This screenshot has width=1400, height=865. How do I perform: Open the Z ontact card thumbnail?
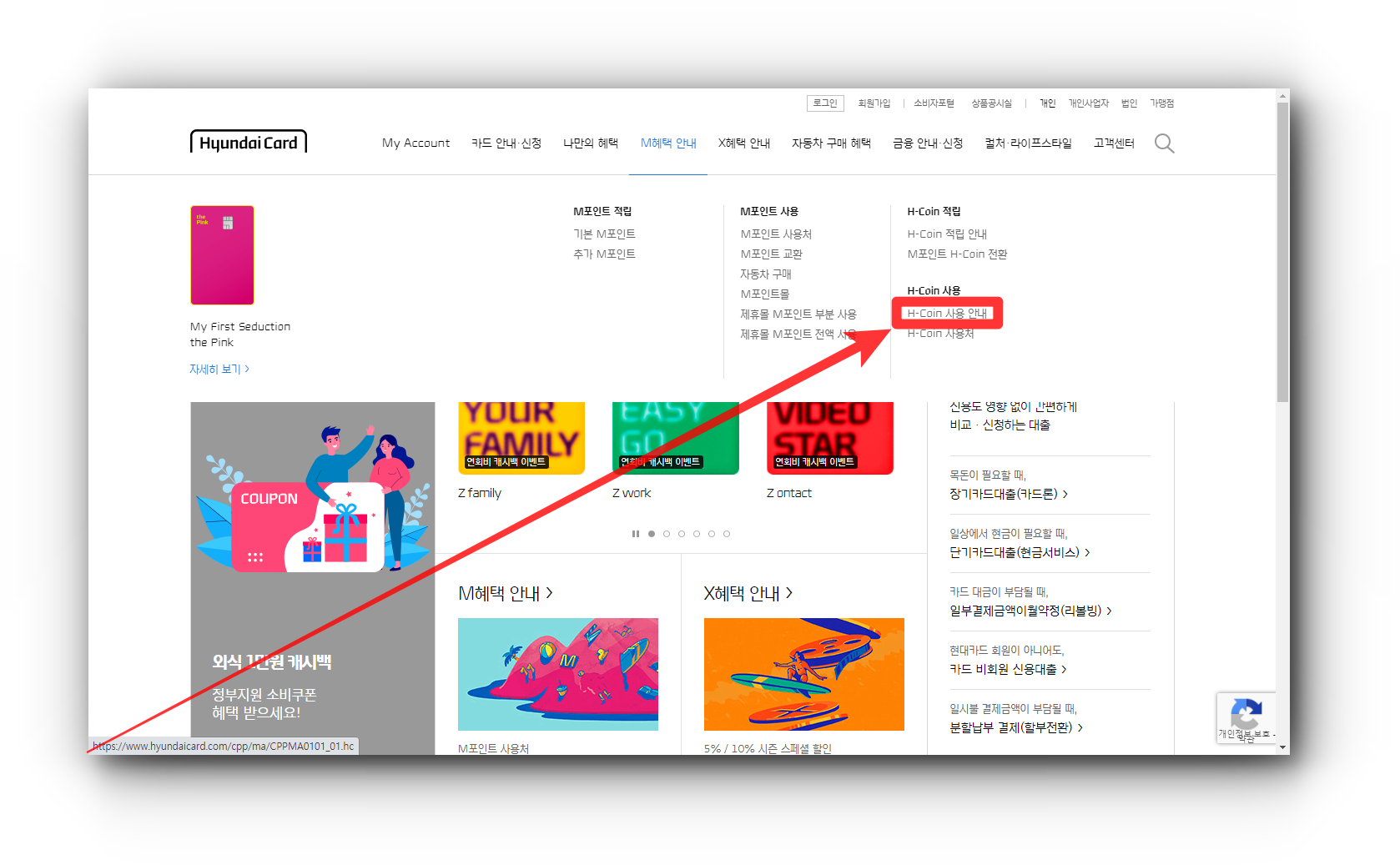[x=830, y=439]
